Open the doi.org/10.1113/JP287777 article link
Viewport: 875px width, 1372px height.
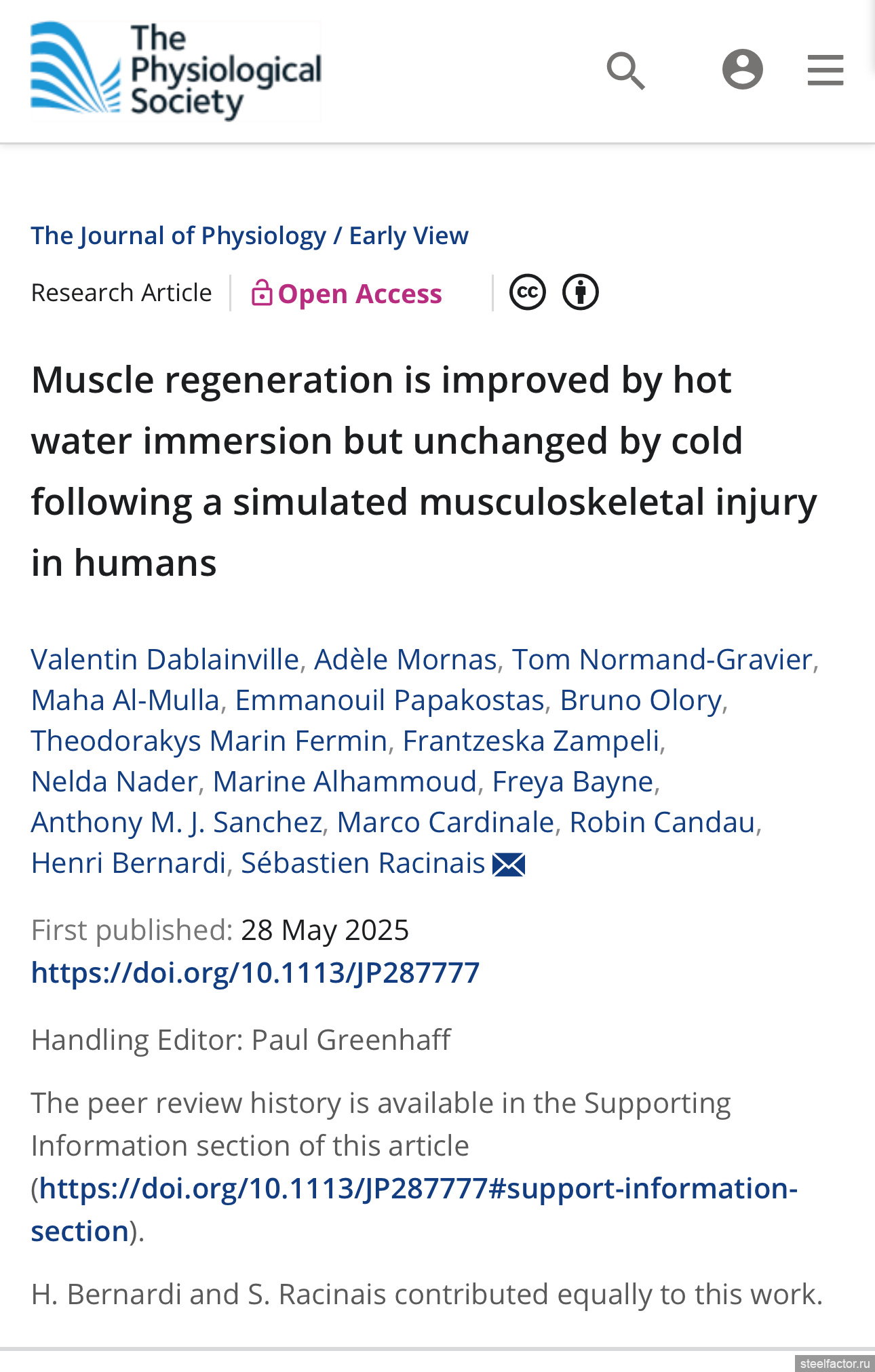(x=255, y=973)
